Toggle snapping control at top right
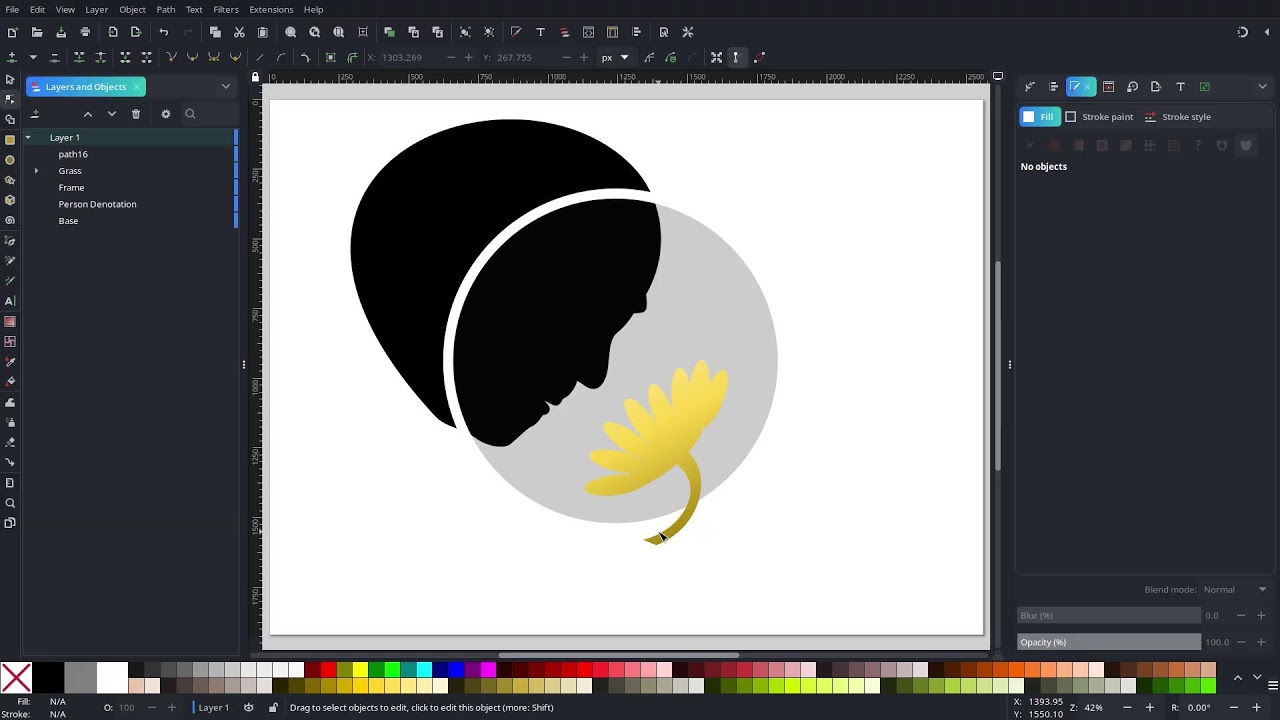Viewport: 1280px width, 720px height. pos(1242,32)
